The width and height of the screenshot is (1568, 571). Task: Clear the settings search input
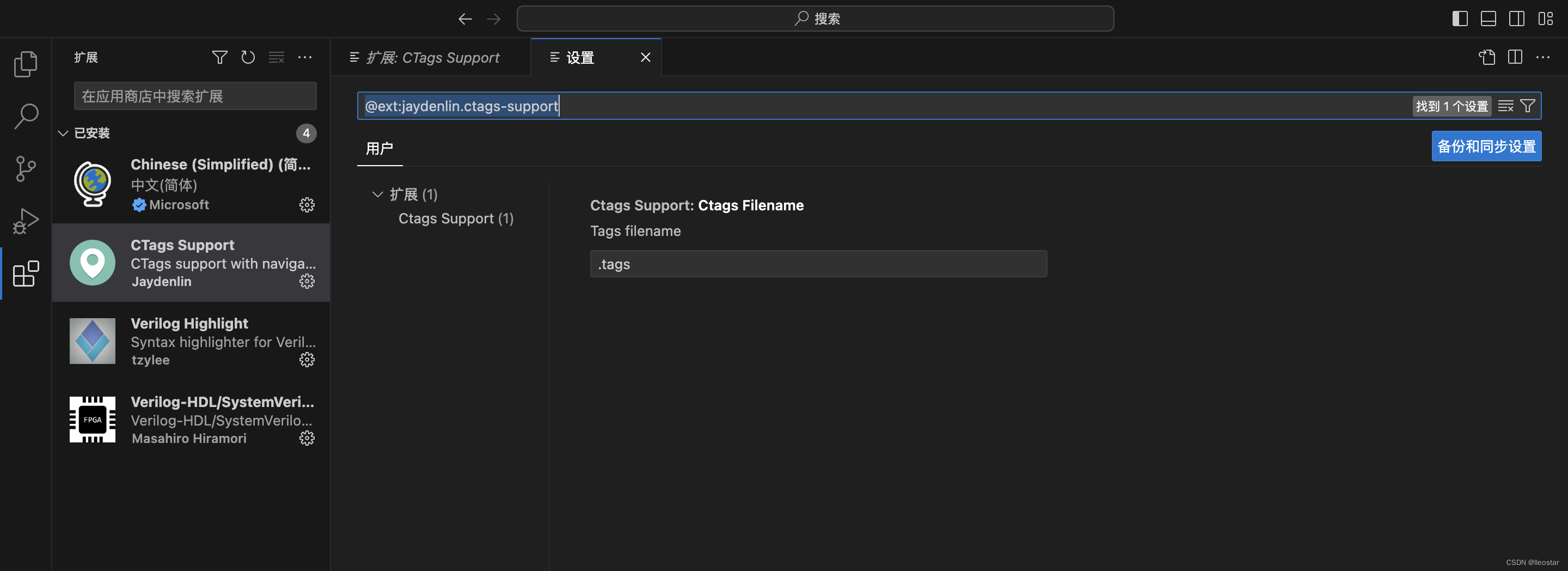[x=1505, y=106]
